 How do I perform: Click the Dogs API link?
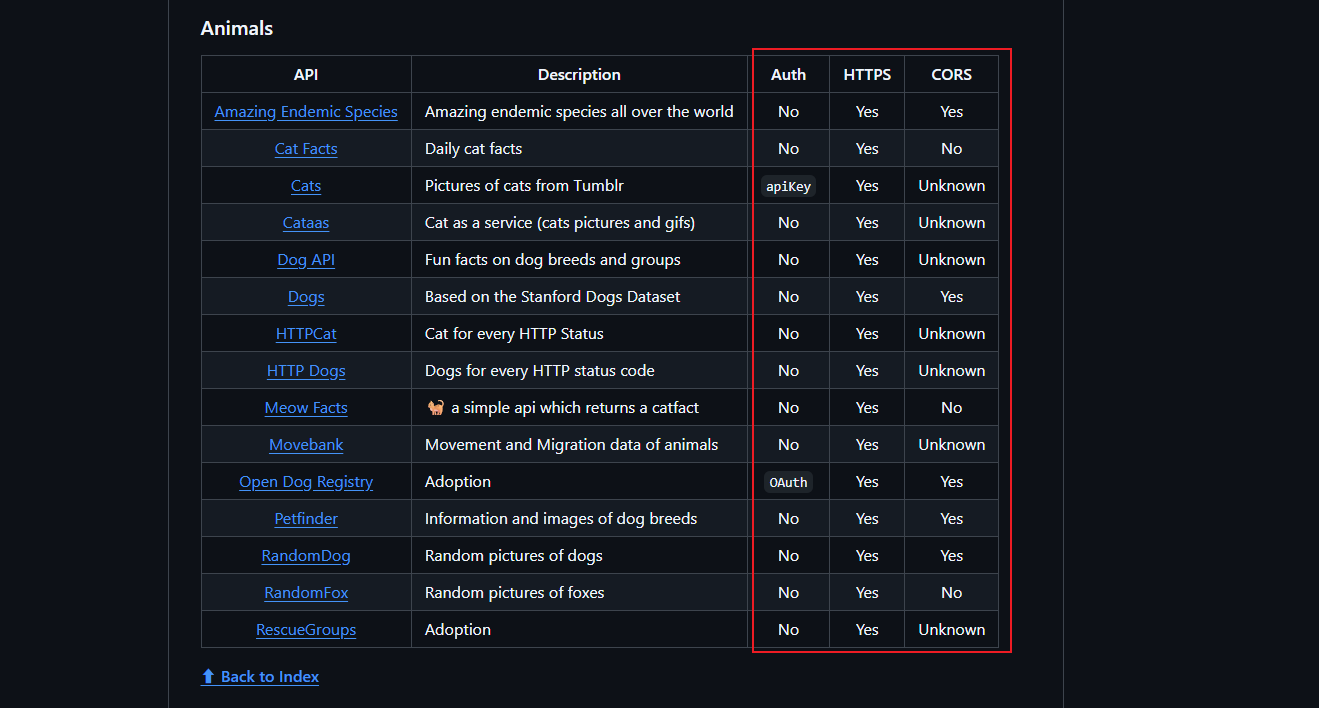tap(306, 297)
